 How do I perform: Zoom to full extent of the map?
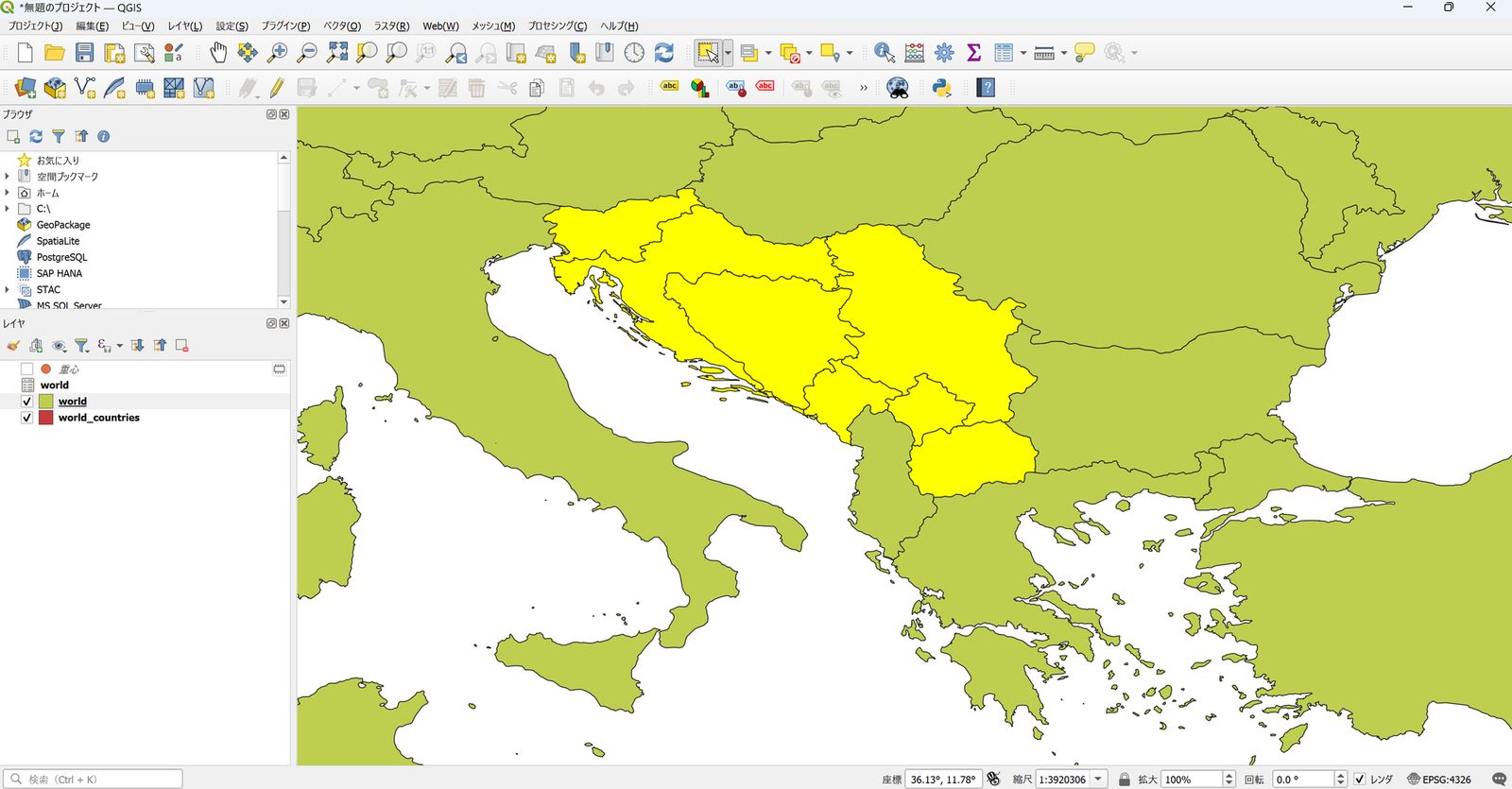pos(337,53)
